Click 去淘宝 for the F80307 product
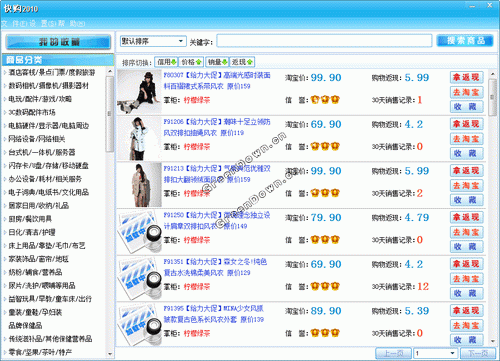500x361 pixels. [x=466, y=92]
